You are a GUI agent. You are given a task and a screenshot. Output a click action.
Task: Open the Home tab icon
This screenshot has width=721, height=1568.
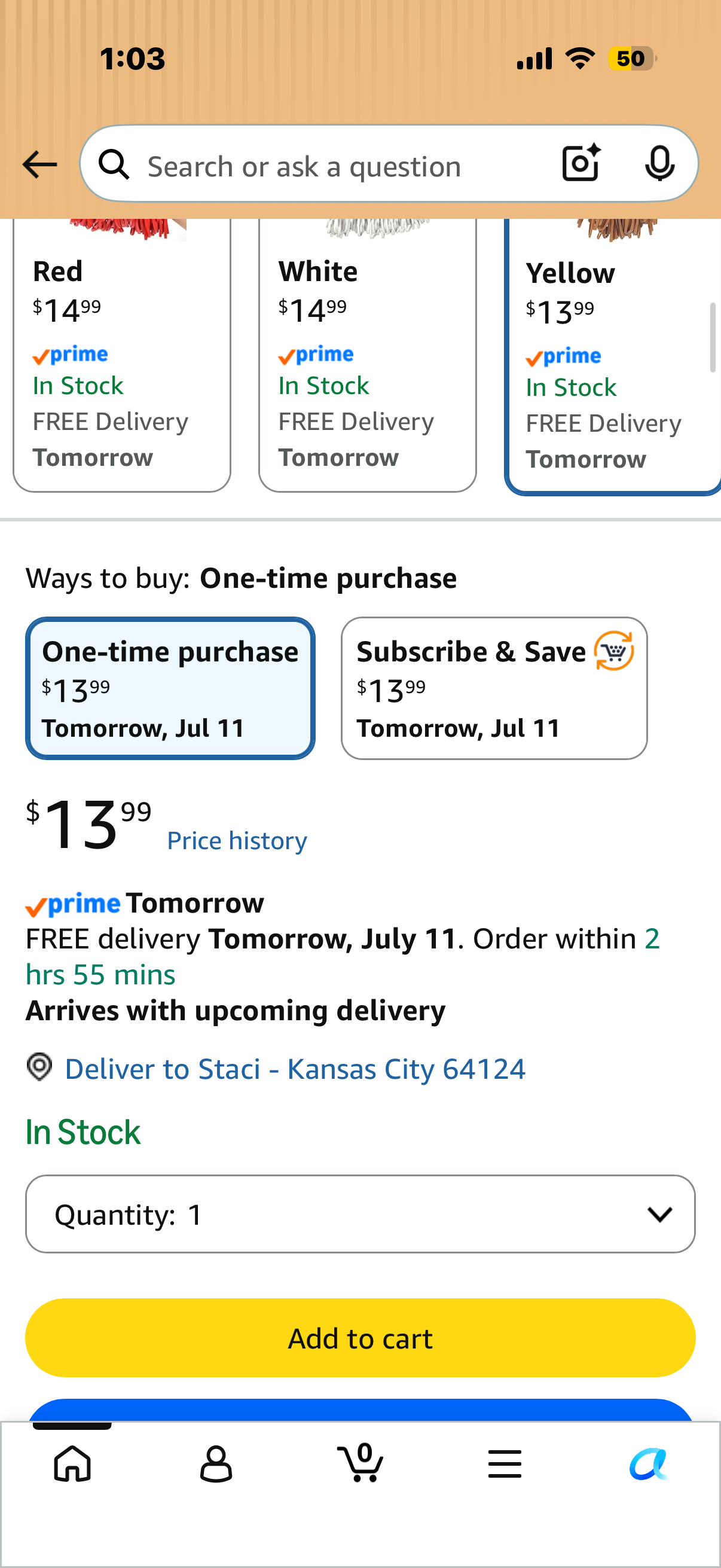72,1464
